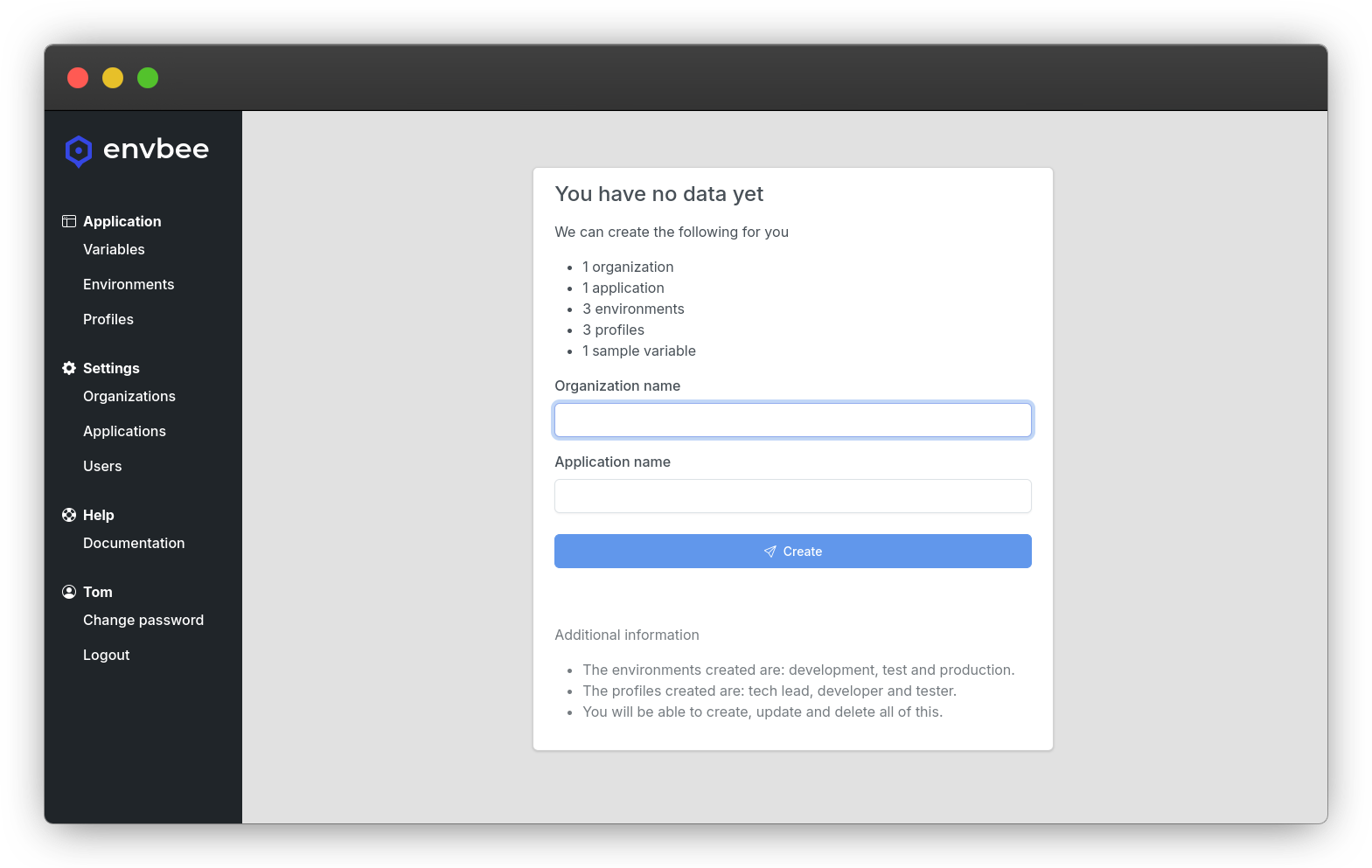Viewport: 1372px width, 868px height.
Task: Go to Environments page
Action: click(129, 284)
